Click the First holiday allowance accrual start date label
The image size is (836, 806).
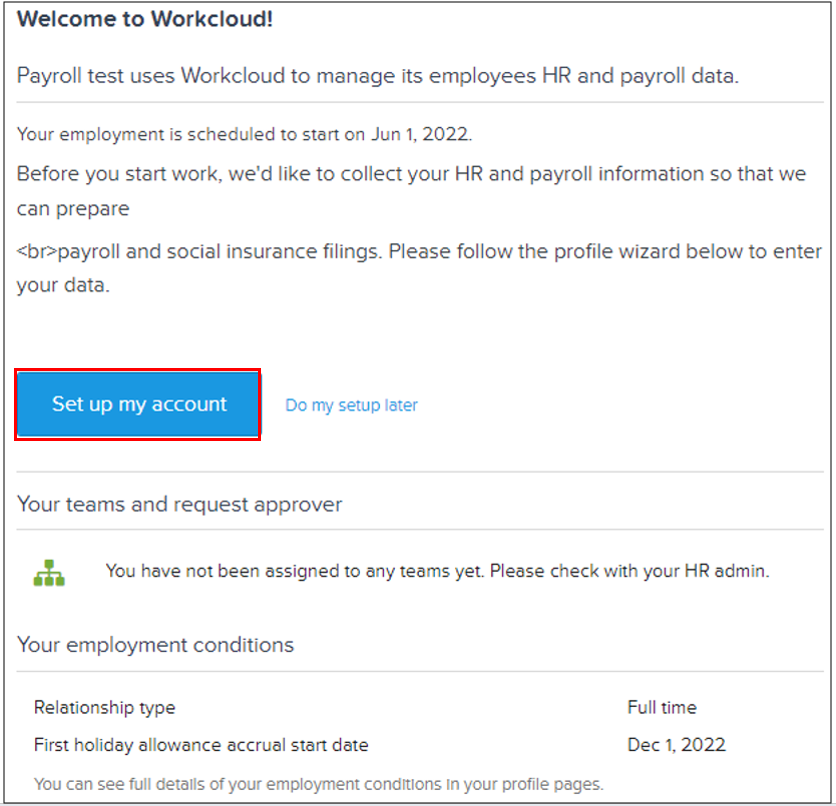click(200, 744)
